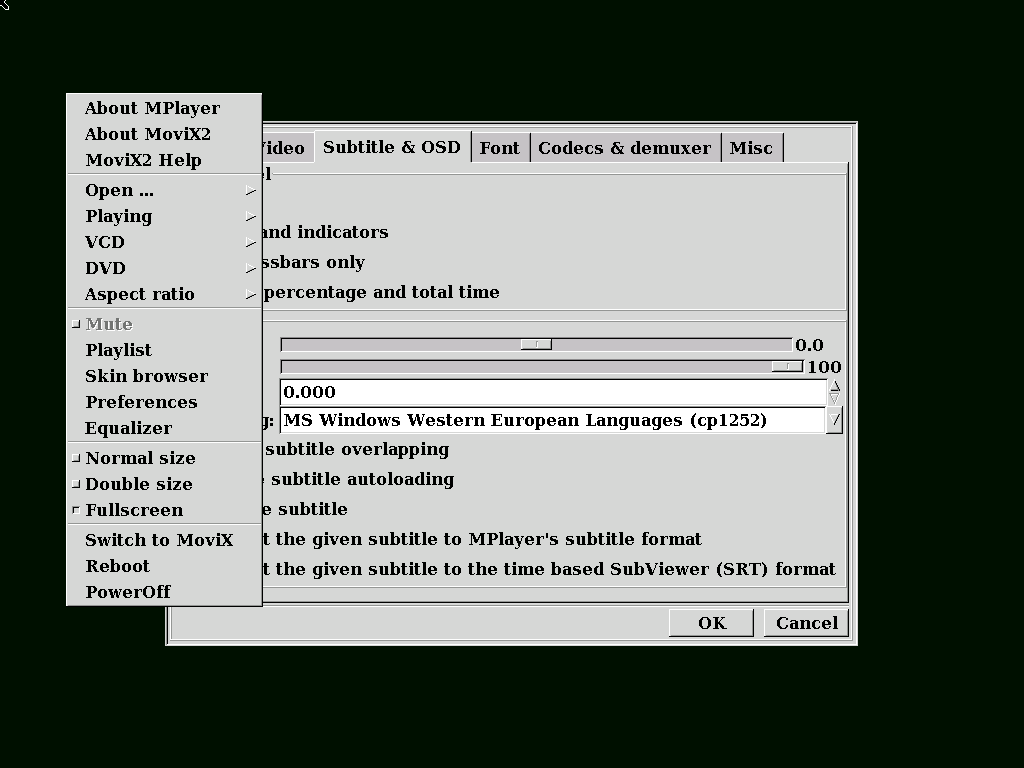
Task: Expand the Playing submenu
Action: 164,216
